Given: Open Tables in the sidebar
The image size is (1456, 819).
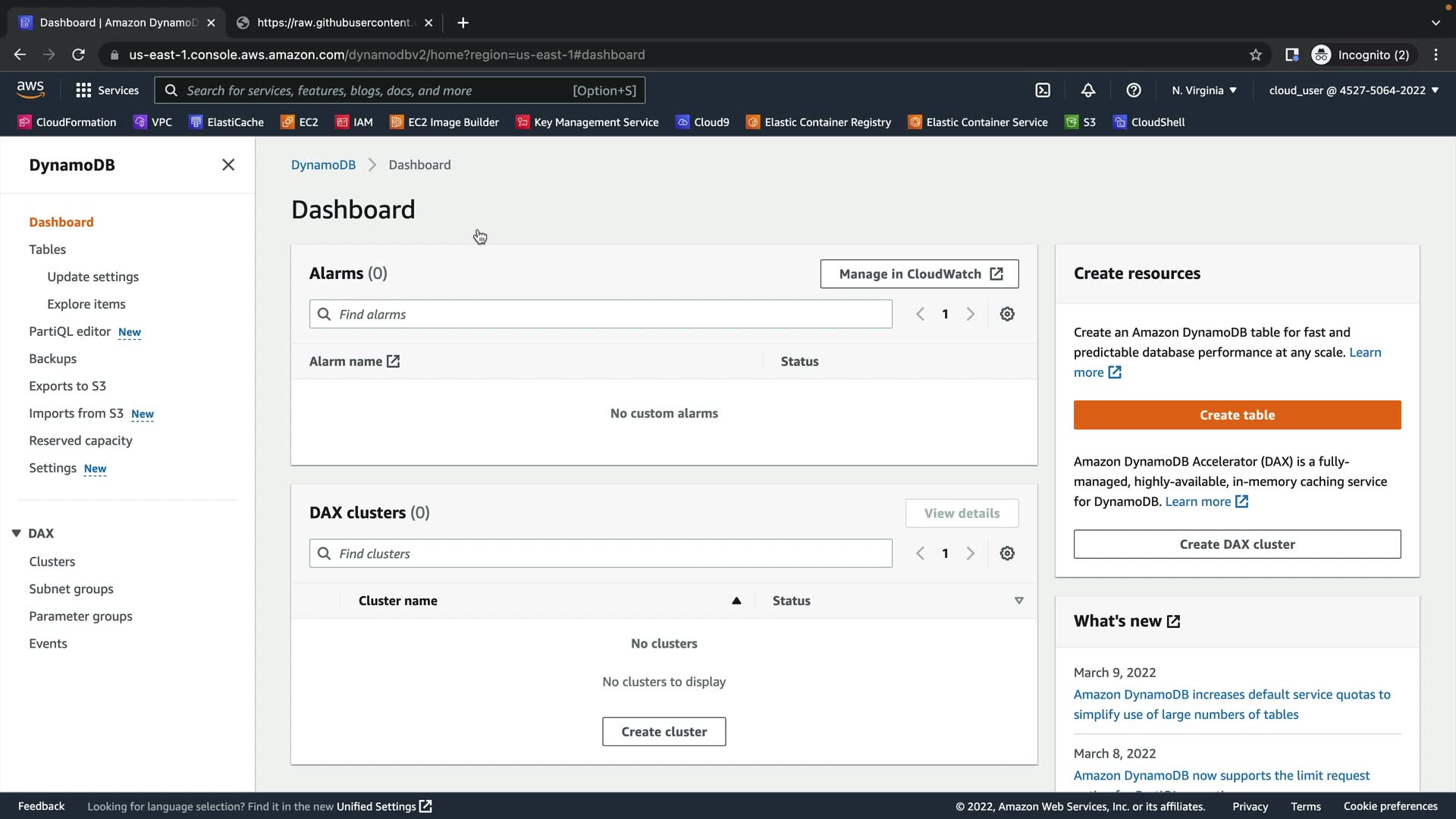Looking at the screenshot, I should [47, 249].
